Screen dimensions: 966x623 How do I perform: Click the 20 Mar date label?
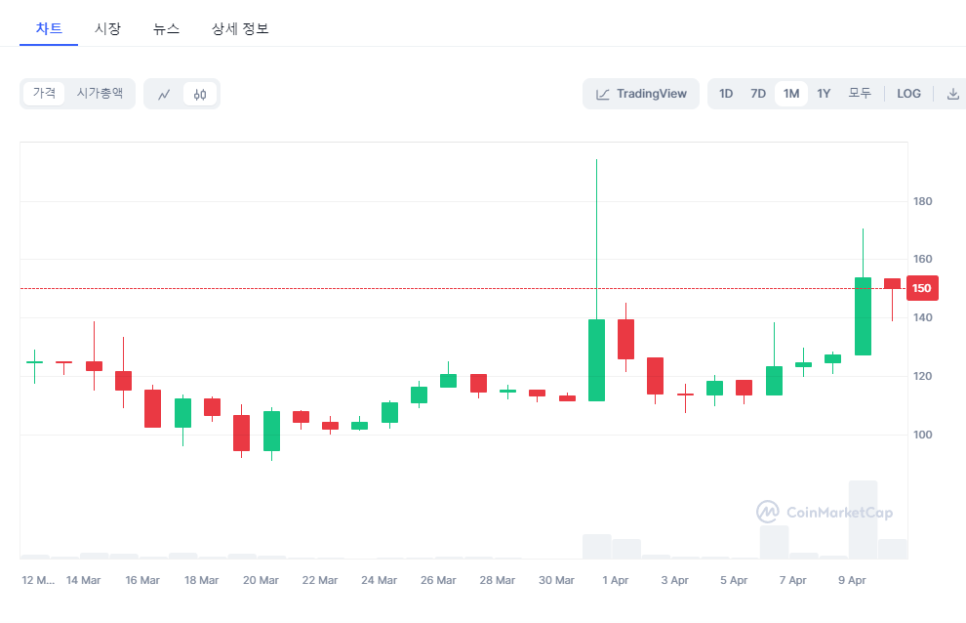pos(261,580)
